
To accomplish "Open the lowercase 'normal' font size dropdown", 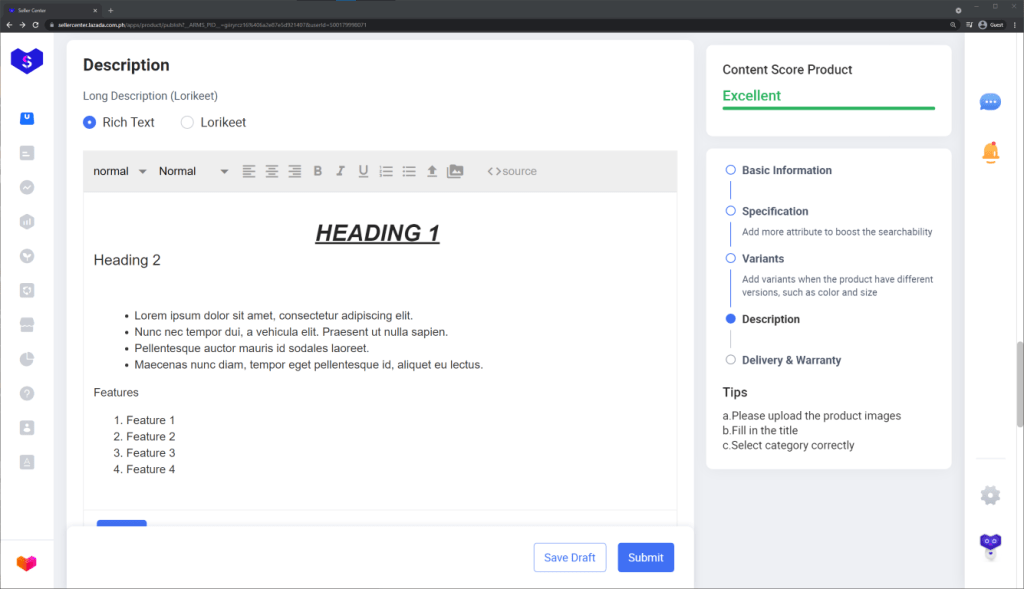I will pos(120,171).
